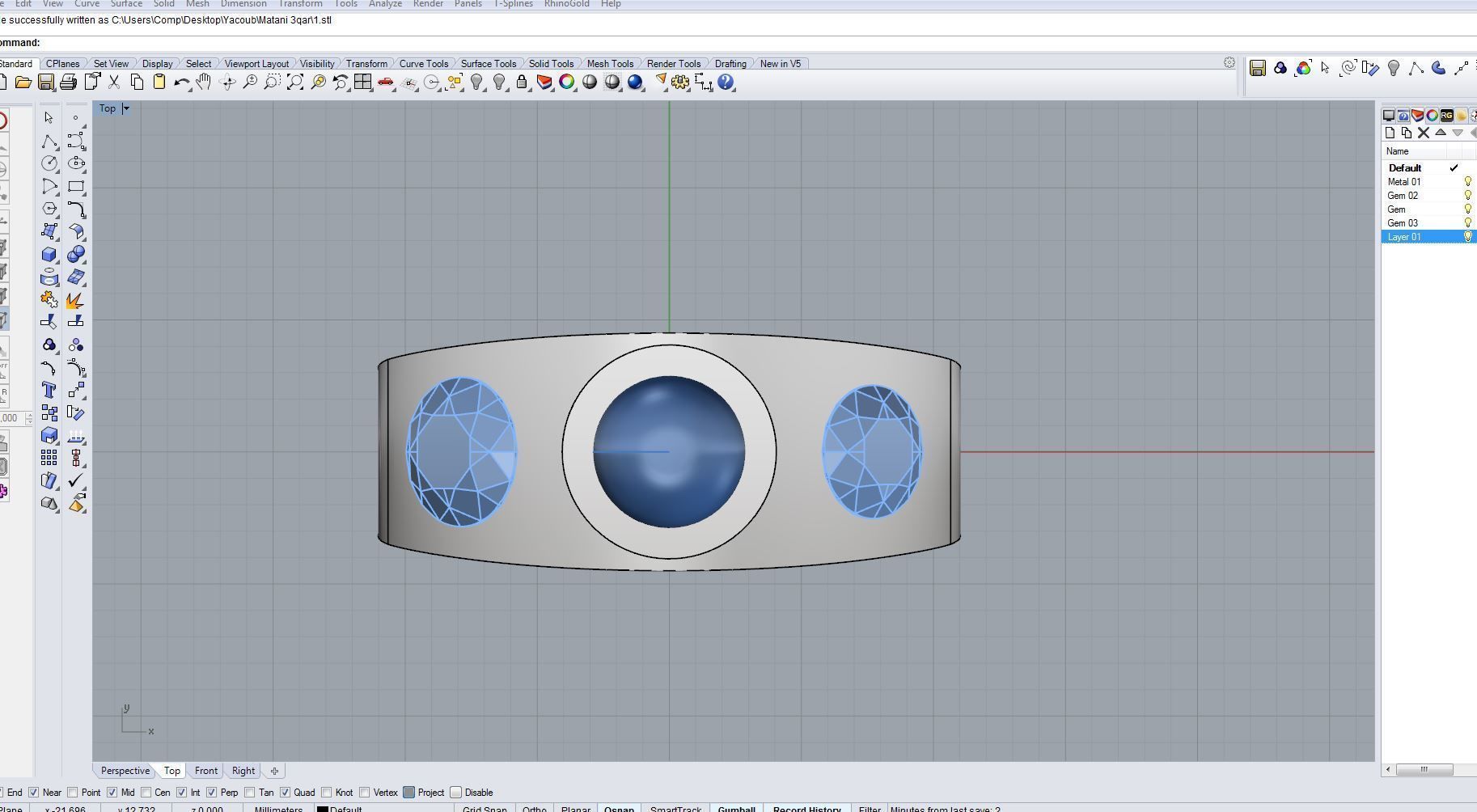Toggle visibility bulb of Gem 03 layer
The width and height of the screenshot is (1477, 812).
coord(1467,223)
